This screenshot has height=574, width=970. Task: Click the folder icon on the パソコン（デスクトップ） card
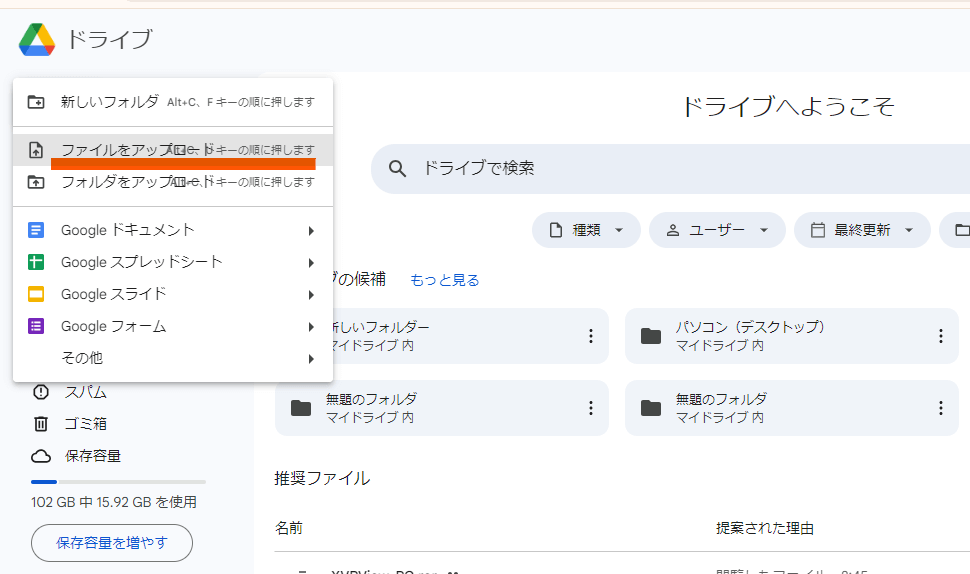(651, 336)
